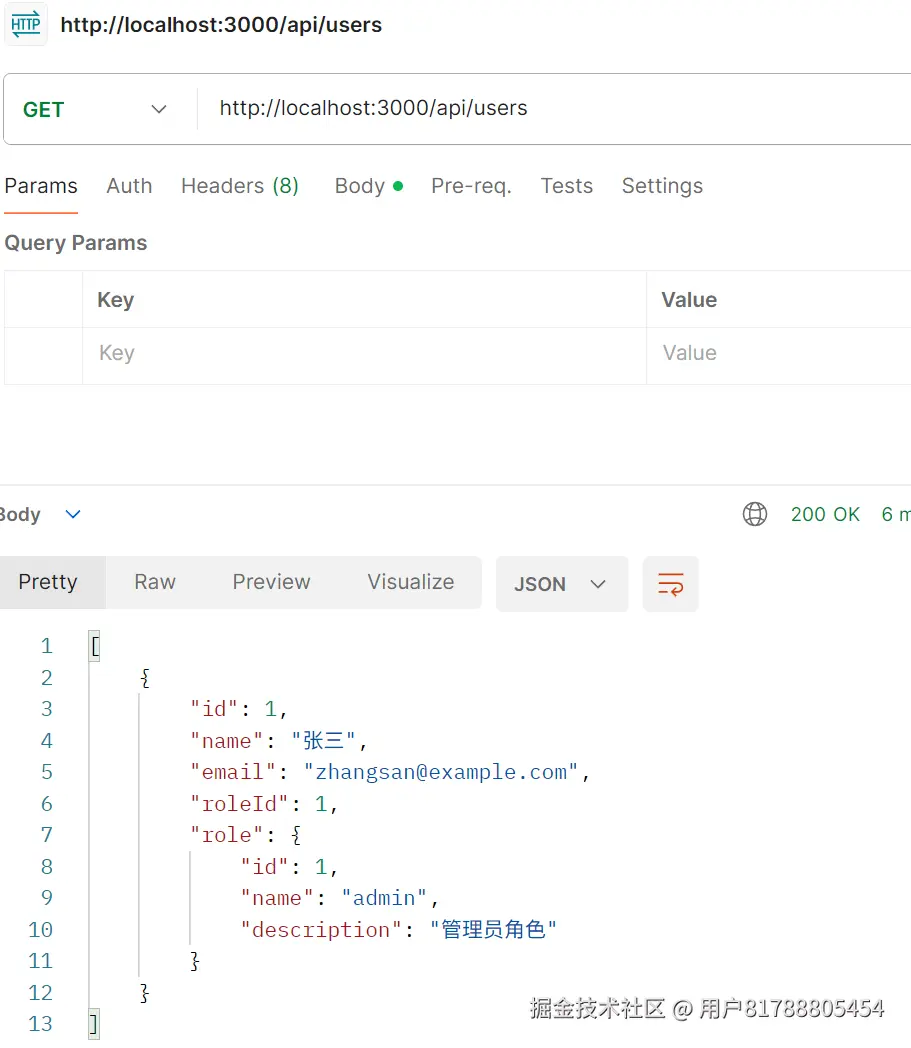The image size is (911, 1048).
Task: Expand the JSON format dropdown
Action: pyautogui.click(x=561, y=584)
